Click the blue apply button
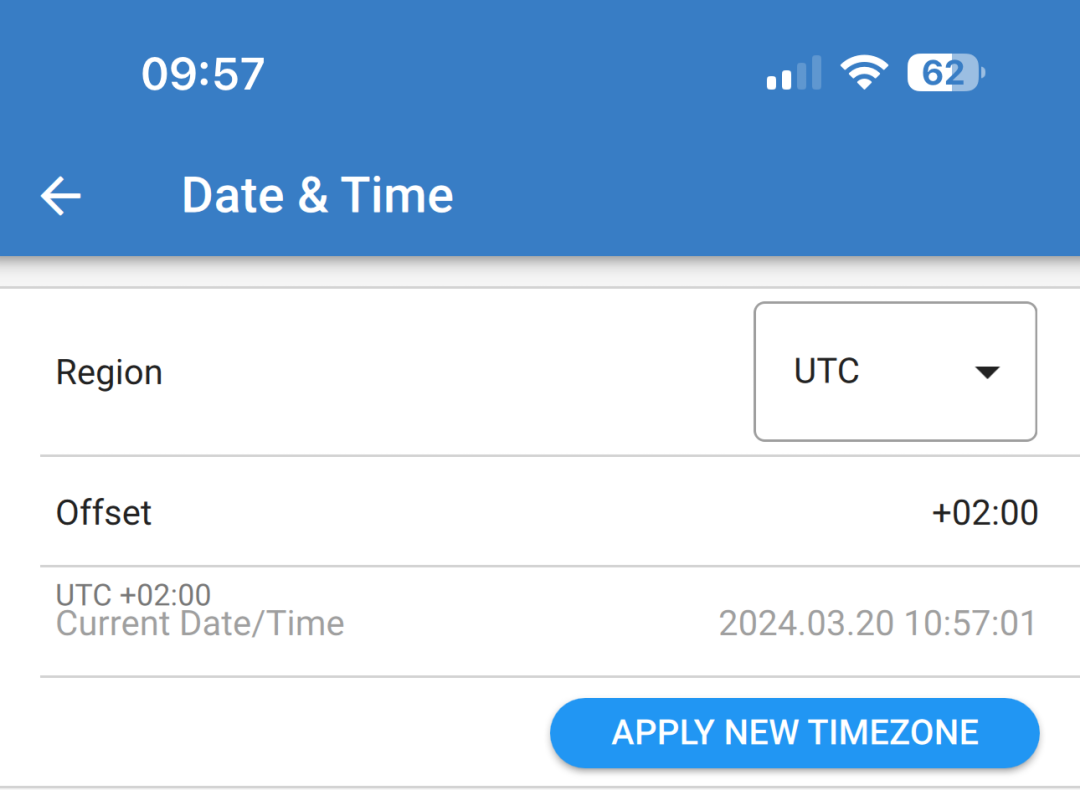The height and width of the screenshot is (790, 1080). (794, 732)
